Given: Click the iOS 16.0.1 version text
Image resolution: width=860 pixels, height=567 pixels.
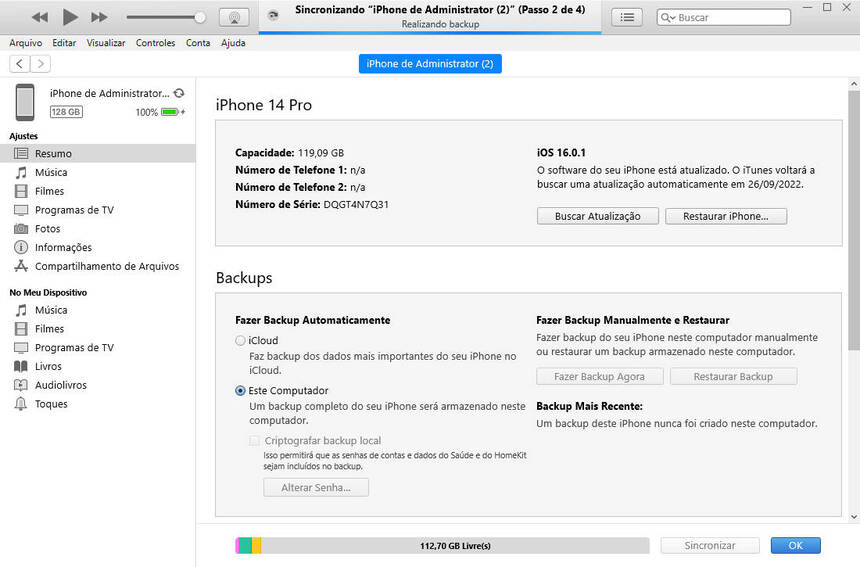Looking at the screenshot, I should tap(561, 153).
